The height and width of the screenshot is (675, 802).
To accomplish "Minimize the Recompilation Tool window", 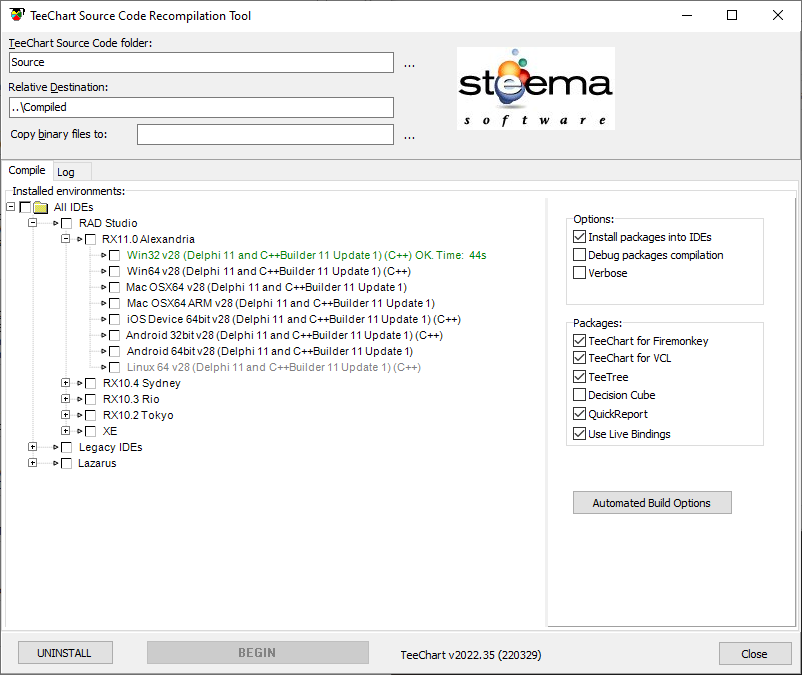I will pyautogui.click(x=687, y=15).
